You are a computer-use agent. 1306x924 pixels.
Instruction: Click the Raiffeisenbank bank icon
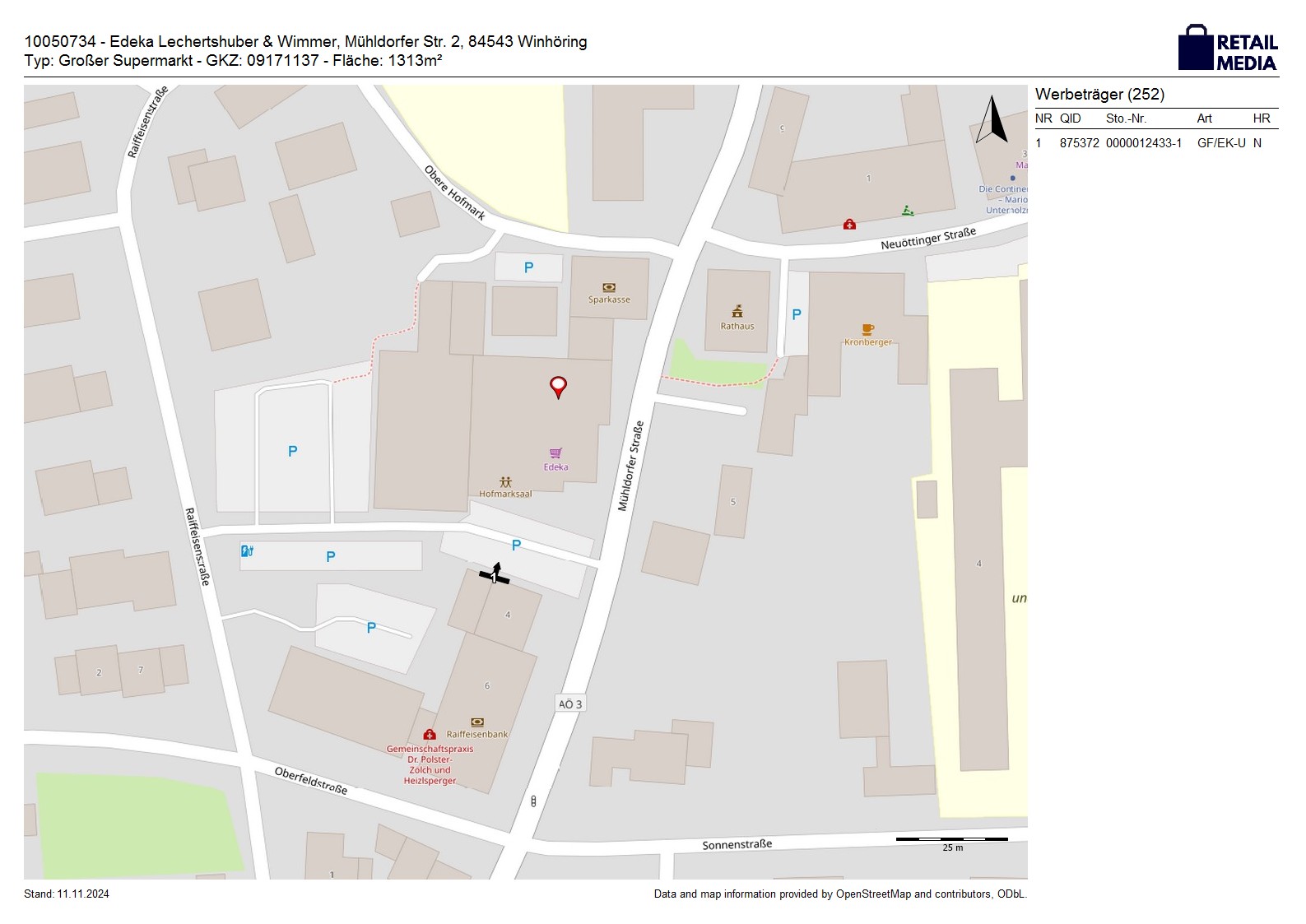click(x=476, y=722)
